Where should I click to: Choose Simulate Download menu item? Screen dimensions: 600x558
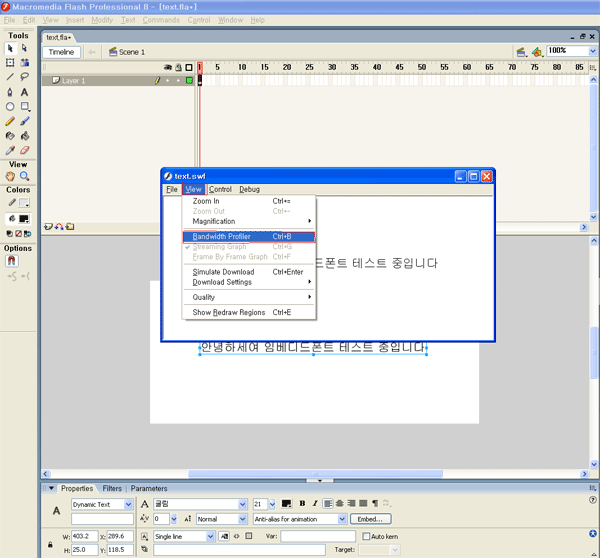click(249, 272)
